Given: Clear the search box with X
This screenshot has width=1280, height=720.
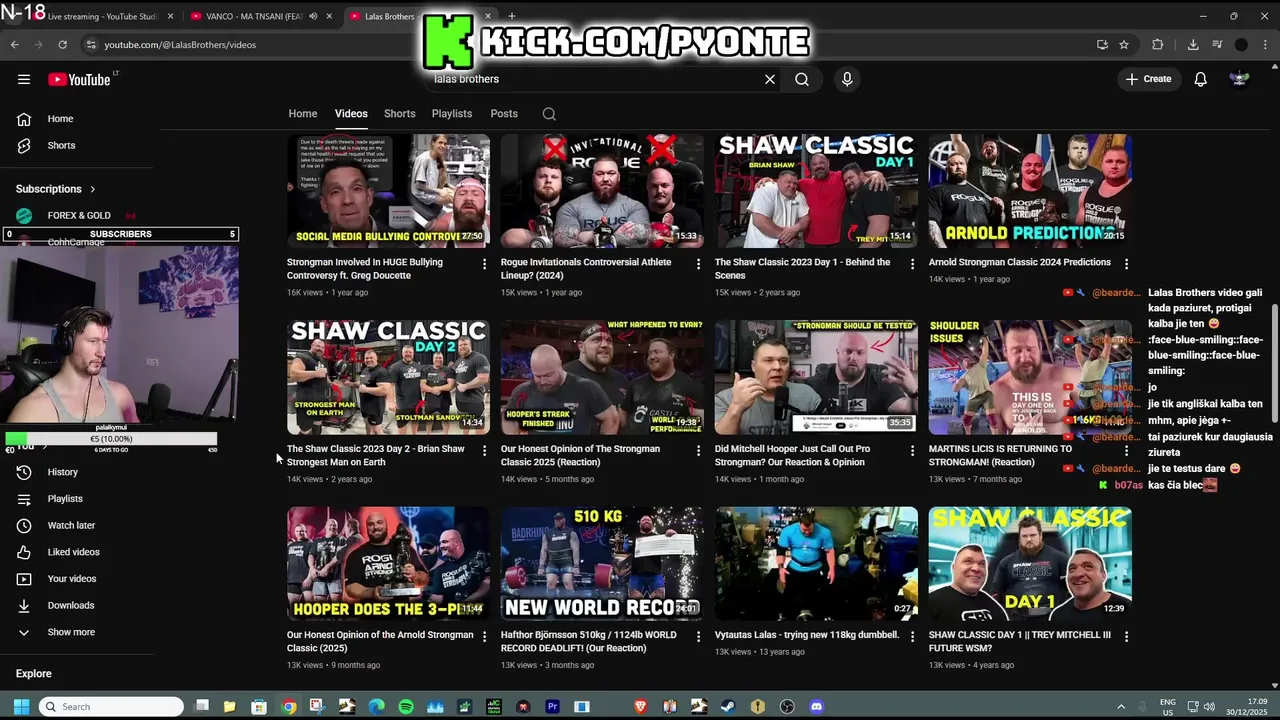Looking at the screenshot, I should (770, 79).
